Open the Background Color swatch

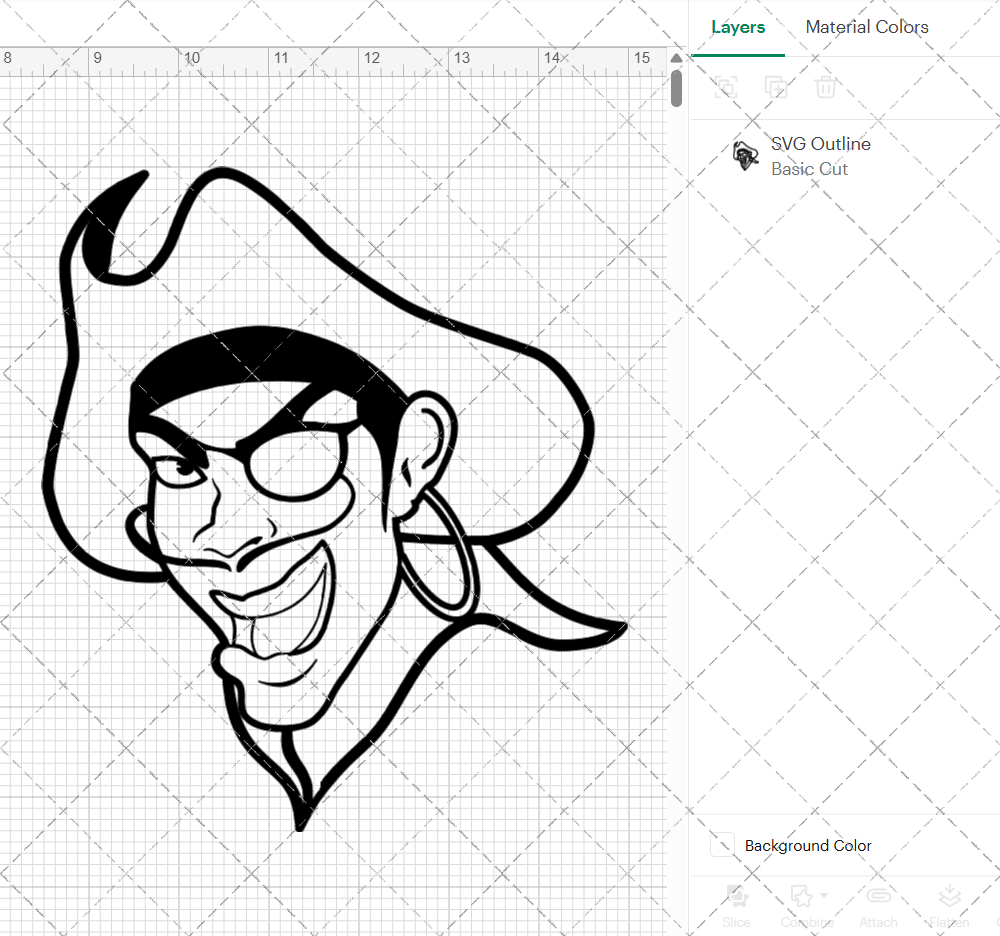722,845
